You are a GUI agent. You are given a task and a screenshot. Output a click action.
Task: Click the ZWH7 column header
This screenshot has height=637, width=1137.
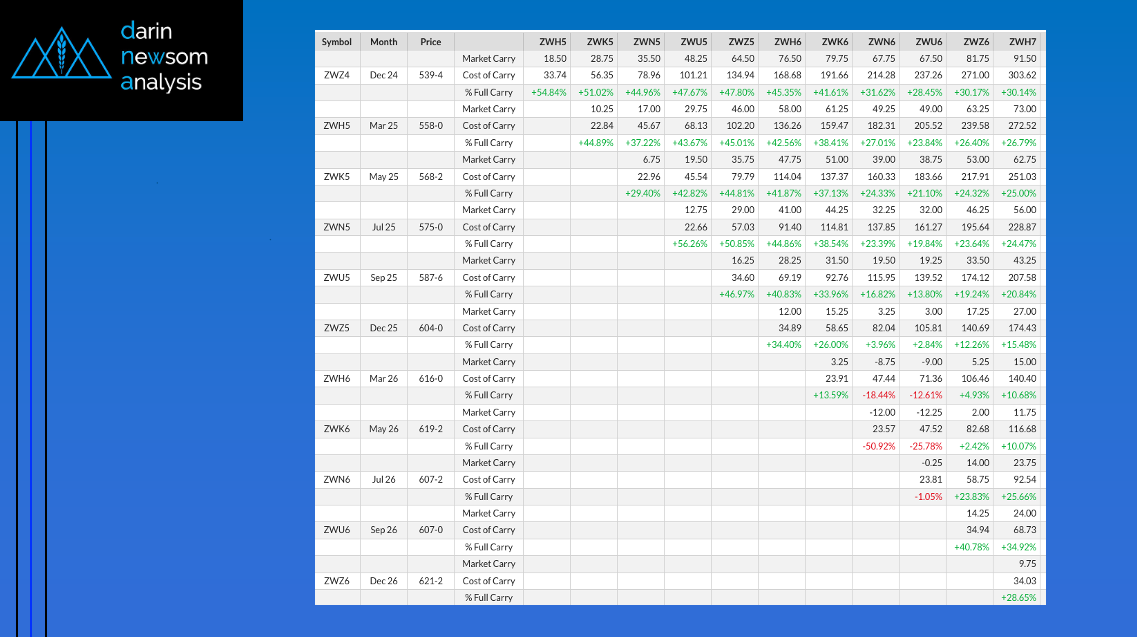(x=1022, y=42)
